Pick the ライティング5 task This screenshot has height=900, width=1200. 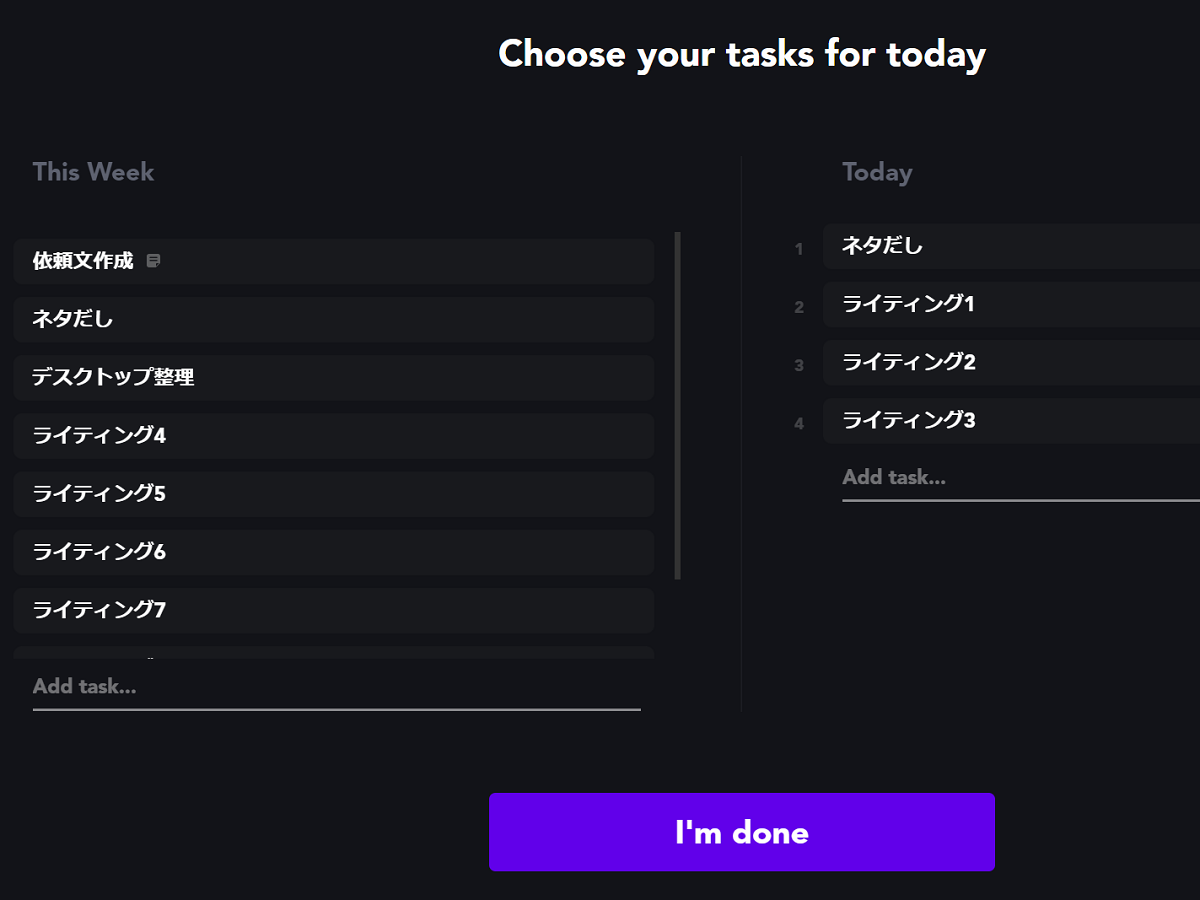coord(334,493)
